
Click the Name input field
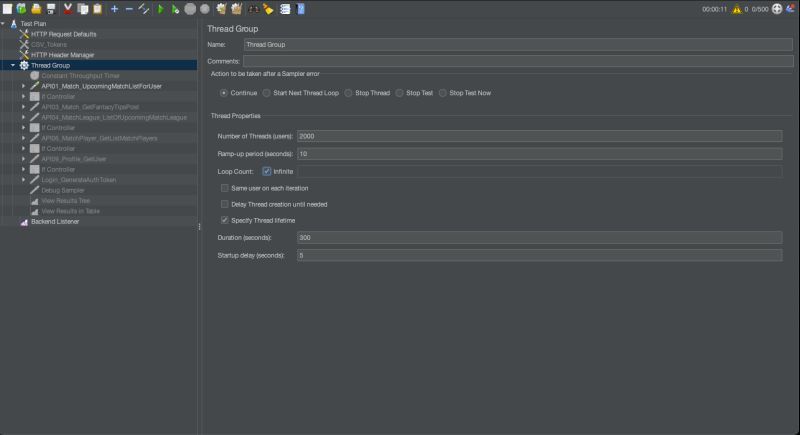518,44
